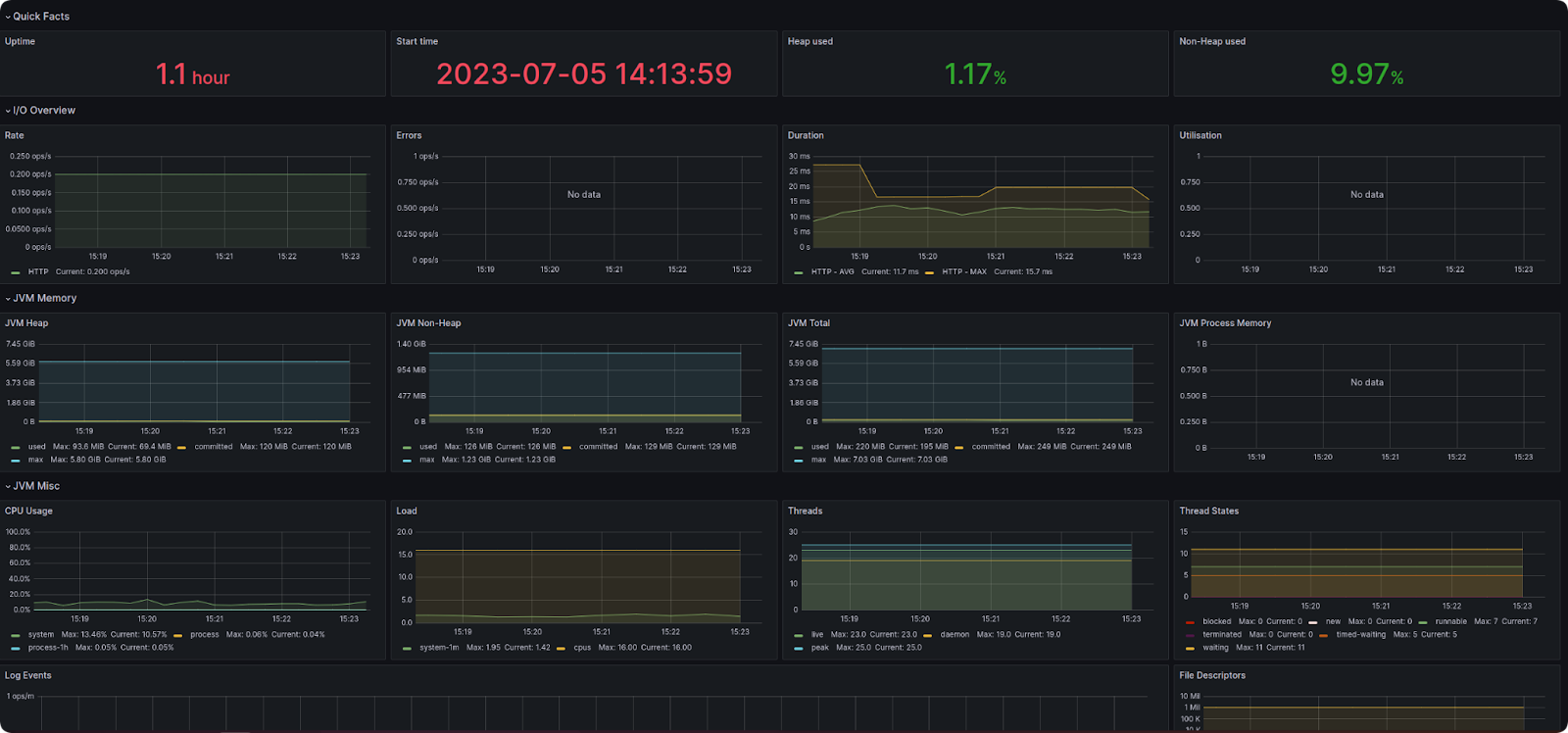The width and height of the screenshot is (1568, 733).
Task: Click red blocked series color marker
Action: click(x=1190, y=622)
